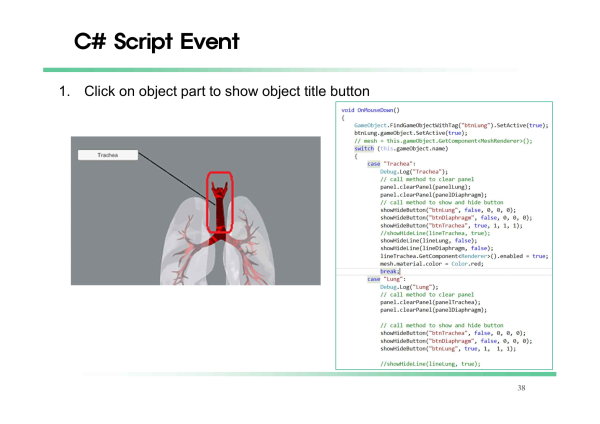Click the "// call method to show and hide button" comment under case Trachea
Screen dimensions: 600x424
tap(442, 202)
